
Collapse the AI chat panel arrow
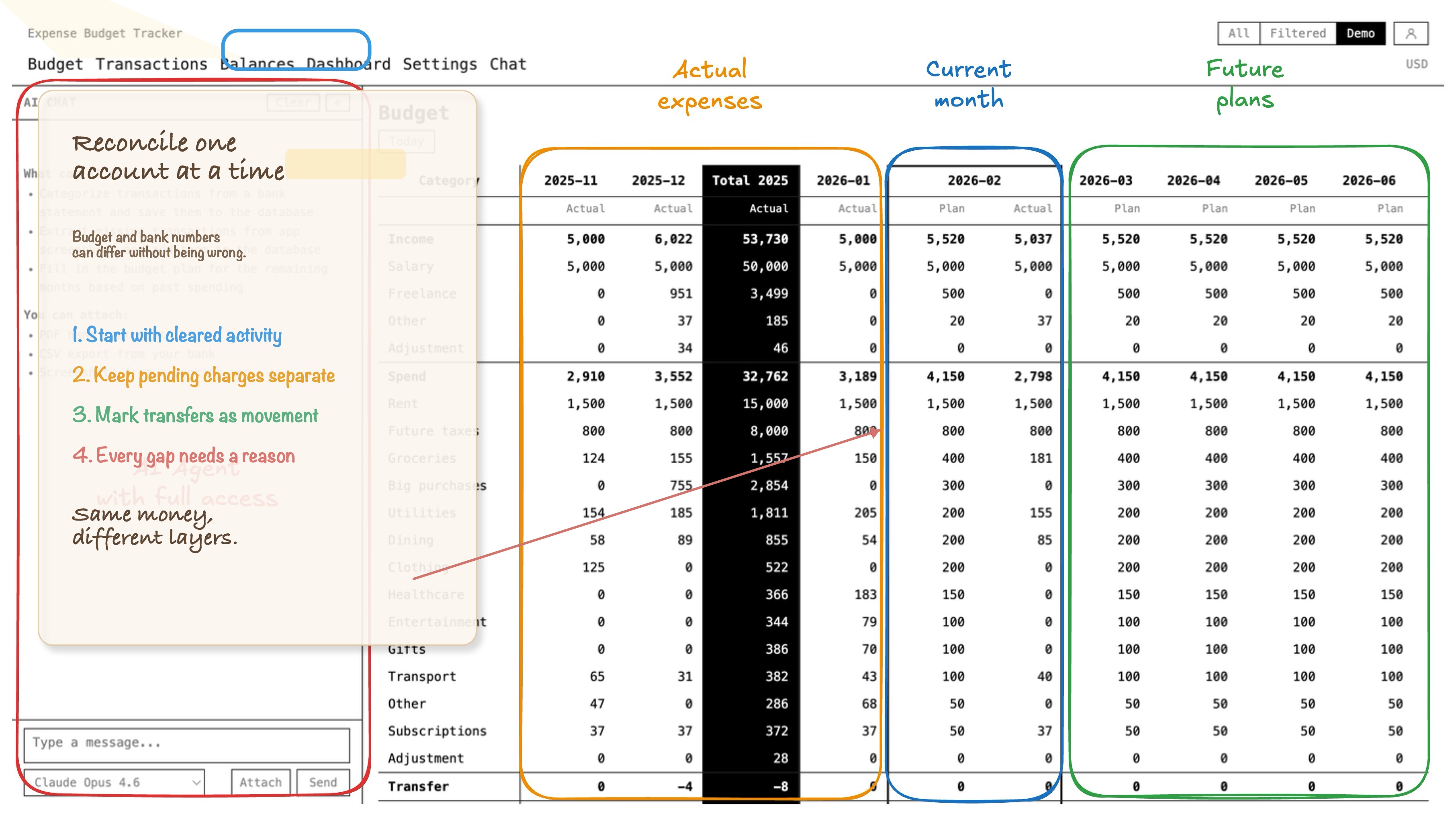click(x=337, y=103)
